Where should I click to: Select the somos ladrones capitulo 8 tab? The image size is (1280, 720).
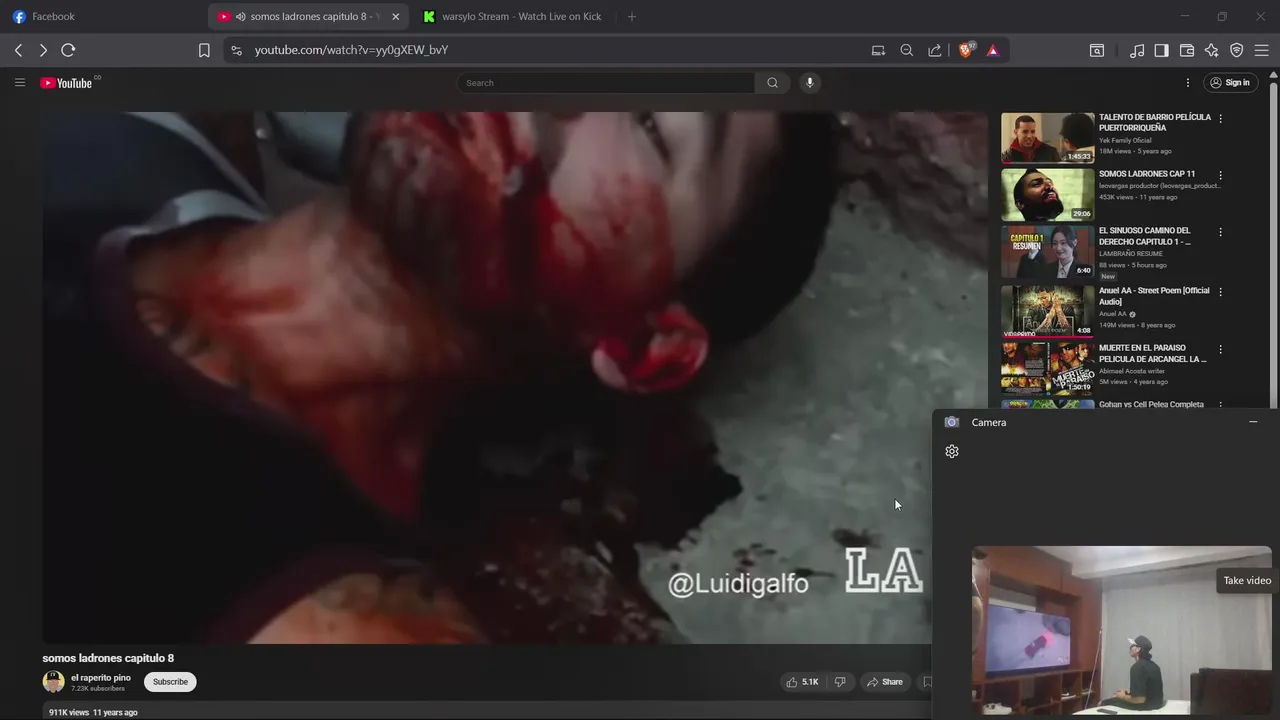[x=308, y=17]
